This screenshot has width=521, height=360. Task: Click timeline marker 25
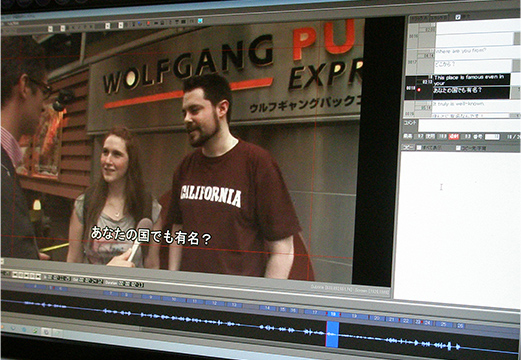pyautogui.click(x=443, y=324)
